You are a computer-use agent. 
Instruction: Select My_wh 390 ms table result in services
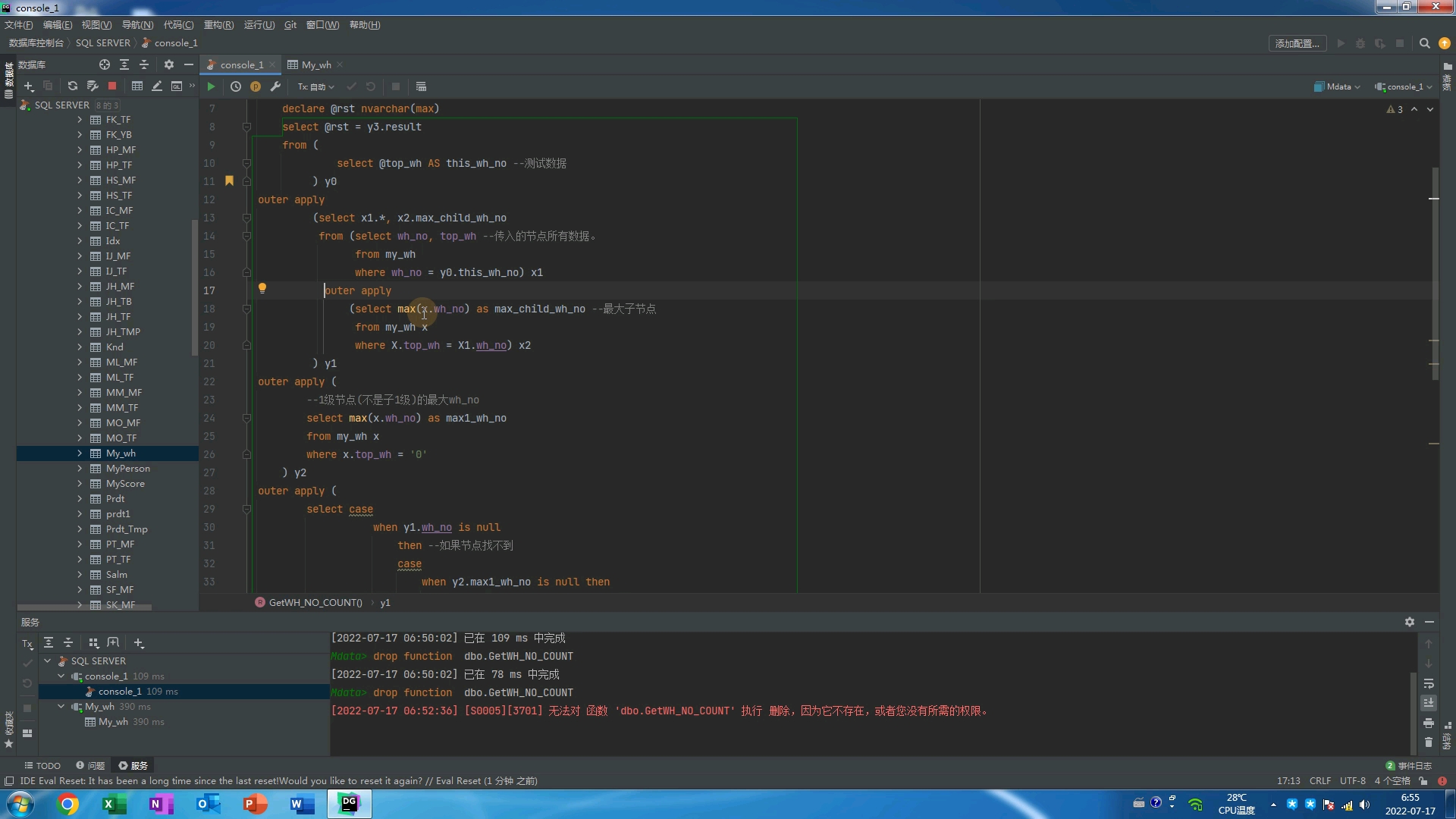pyautogui.click(x=124, y=722)
